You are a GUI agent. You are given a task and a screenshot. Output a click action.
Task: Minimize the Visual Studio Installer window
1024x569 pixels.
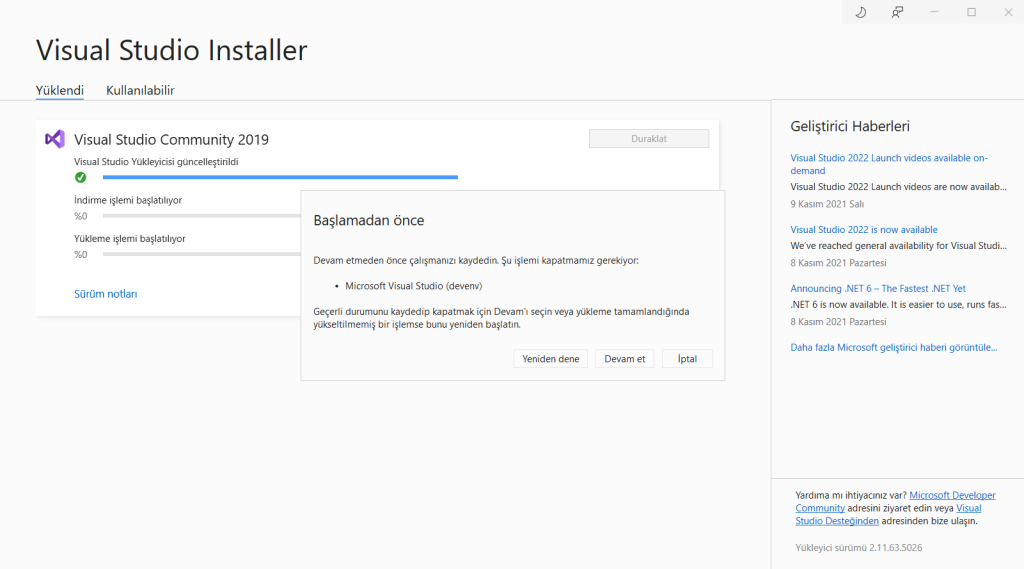coord(934,12)
